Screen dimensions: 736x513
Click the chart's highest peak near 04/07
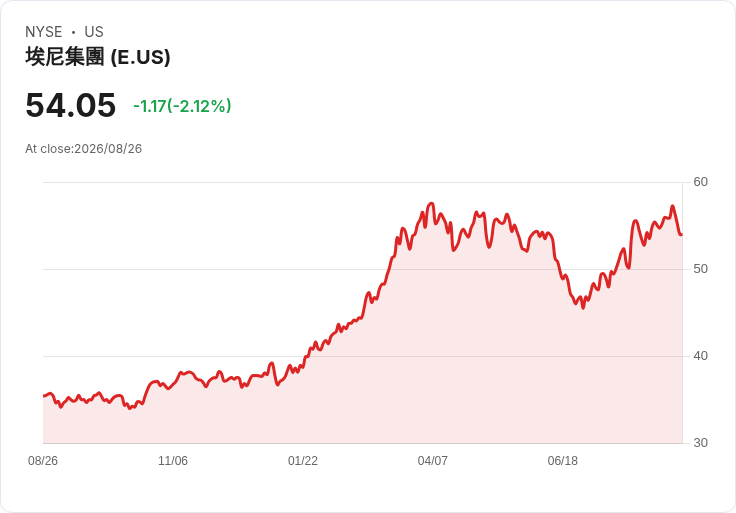point(432,203)
